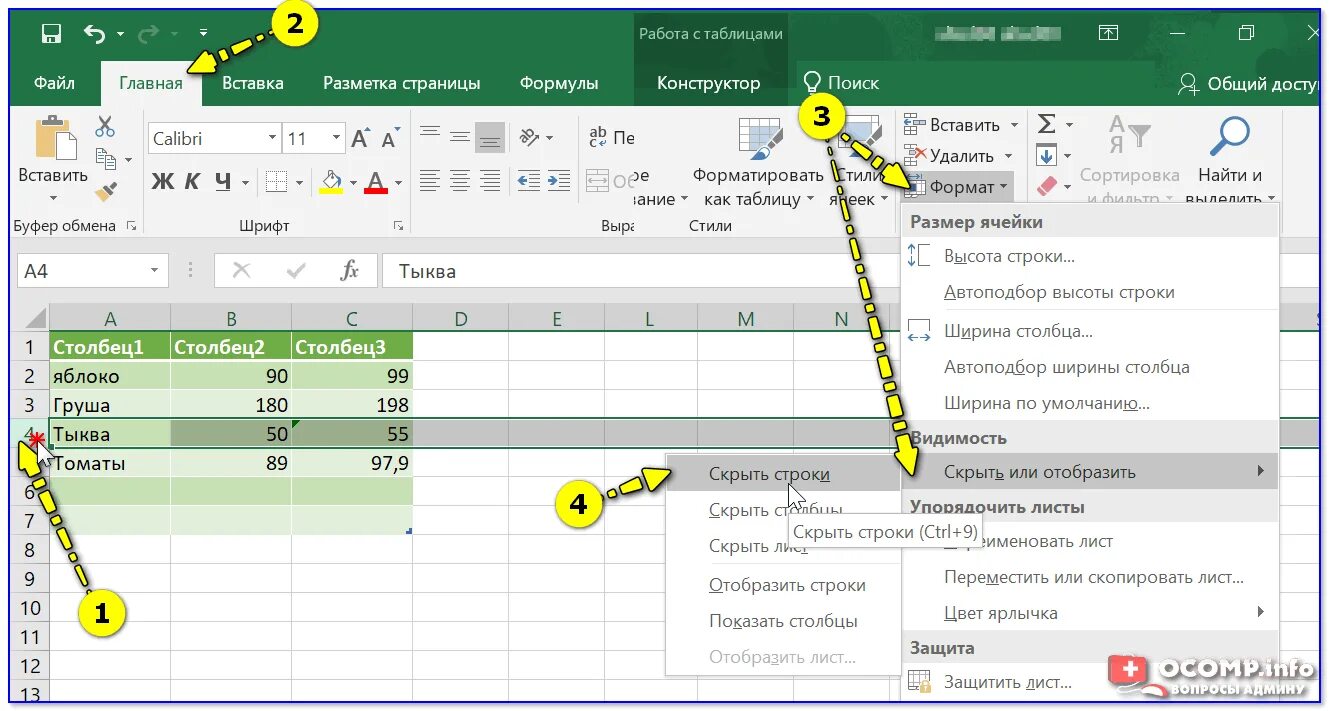The image size is (1329, 711).
Task: Choose Отобразить строки in the submenu
Action: (x=787, y=585)
